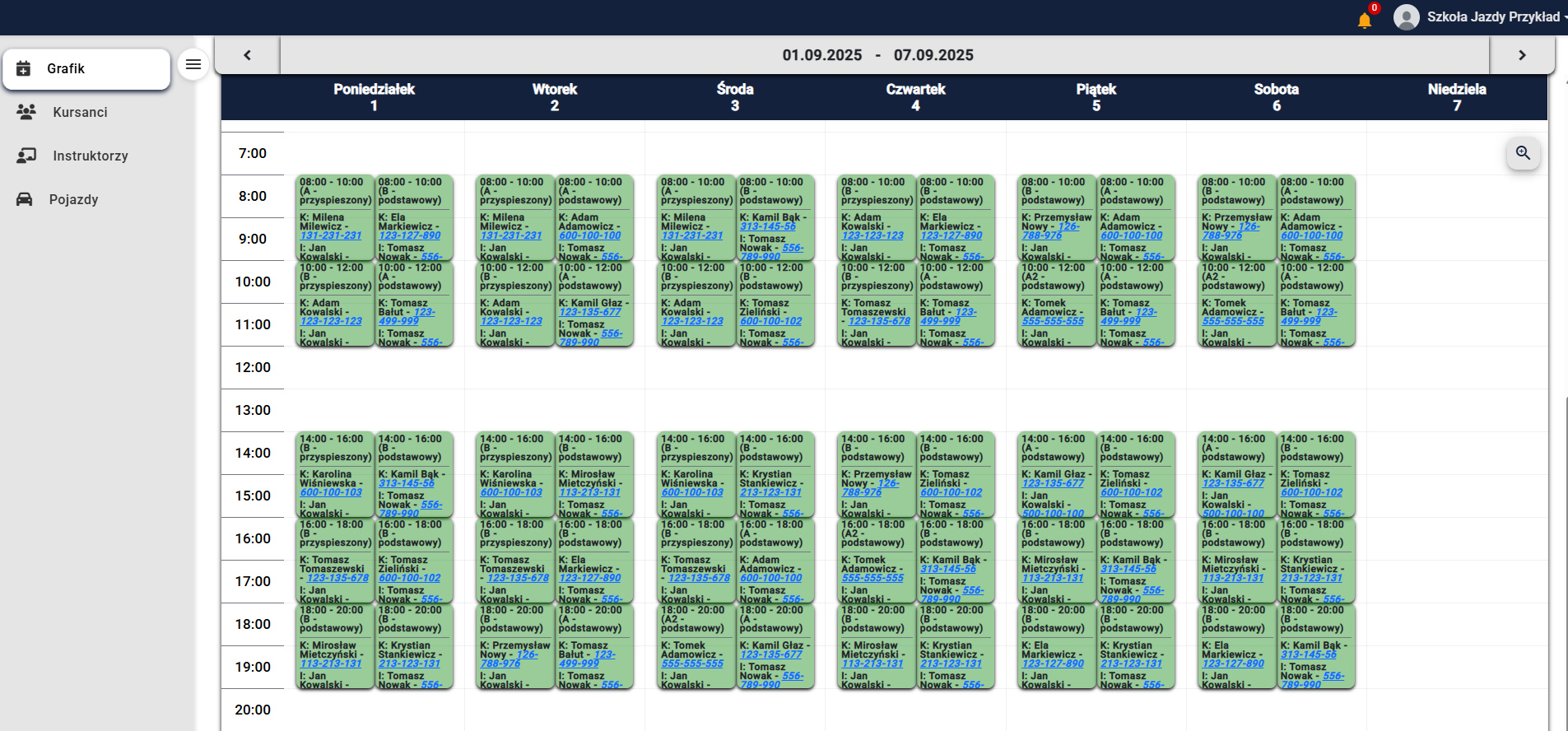Toggle the hamburger sidebar menu button
The image size is (1568, 731).
(x=193, y=64)
